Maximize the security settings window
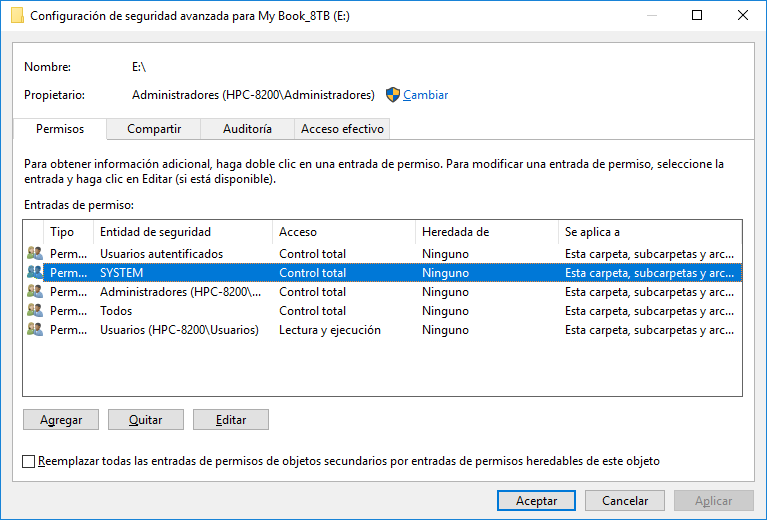The image size is (767, 520). tap(697, 15)
